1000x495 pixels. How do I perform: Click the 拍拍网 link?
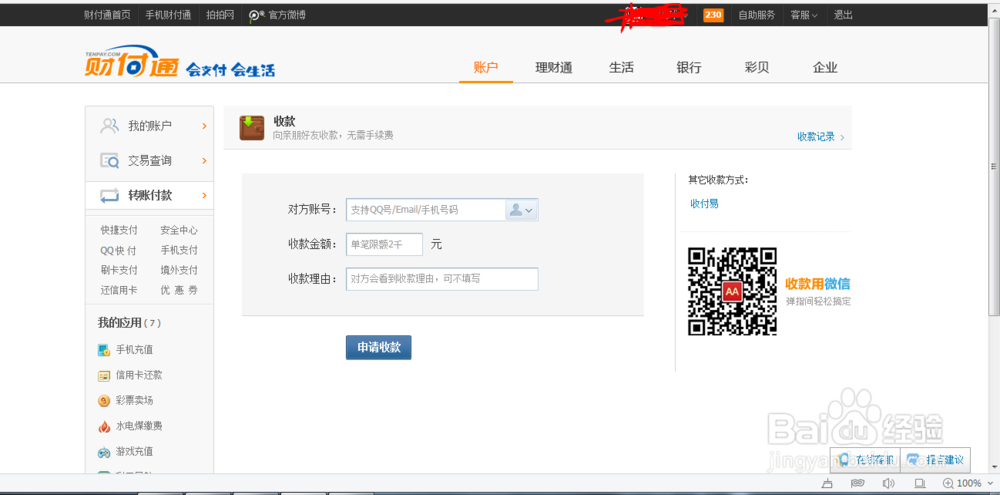tap(219, 15)
